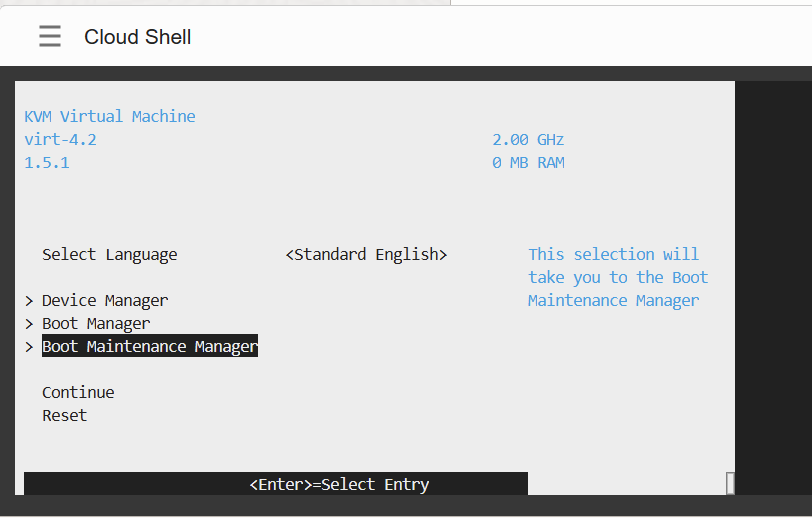
Task: Click the terminal scrollbar thumb at bottom right
Action: [730, 483]
